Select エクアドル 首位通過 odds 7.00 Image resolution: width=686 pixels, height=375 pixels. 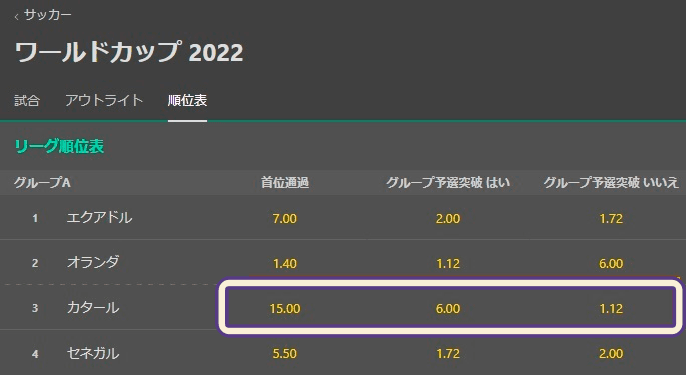pyautogui.click(x=285, y=218)
